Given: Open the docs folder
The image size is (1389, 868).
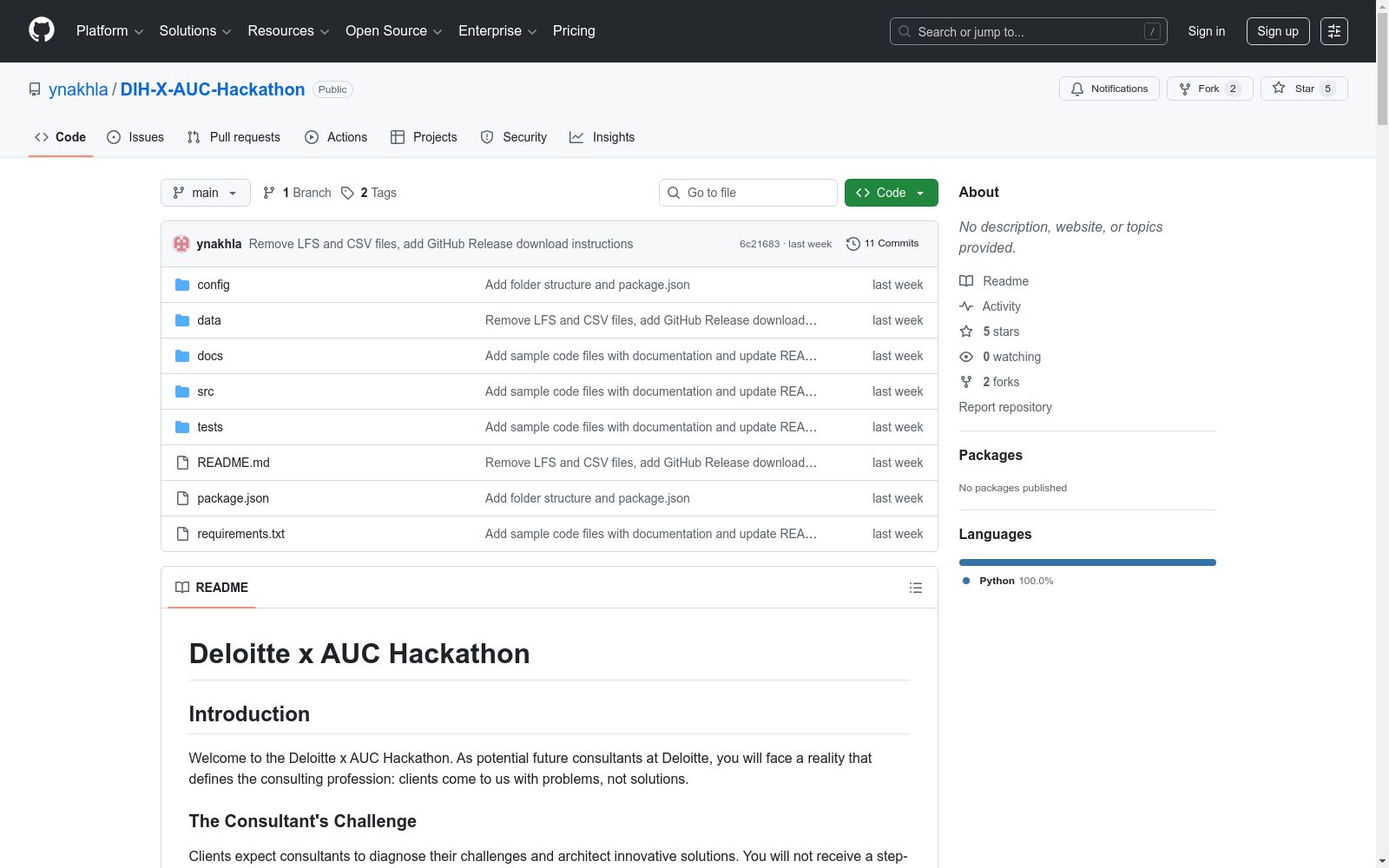Looking at the screenshot, I should pos(210,356).
